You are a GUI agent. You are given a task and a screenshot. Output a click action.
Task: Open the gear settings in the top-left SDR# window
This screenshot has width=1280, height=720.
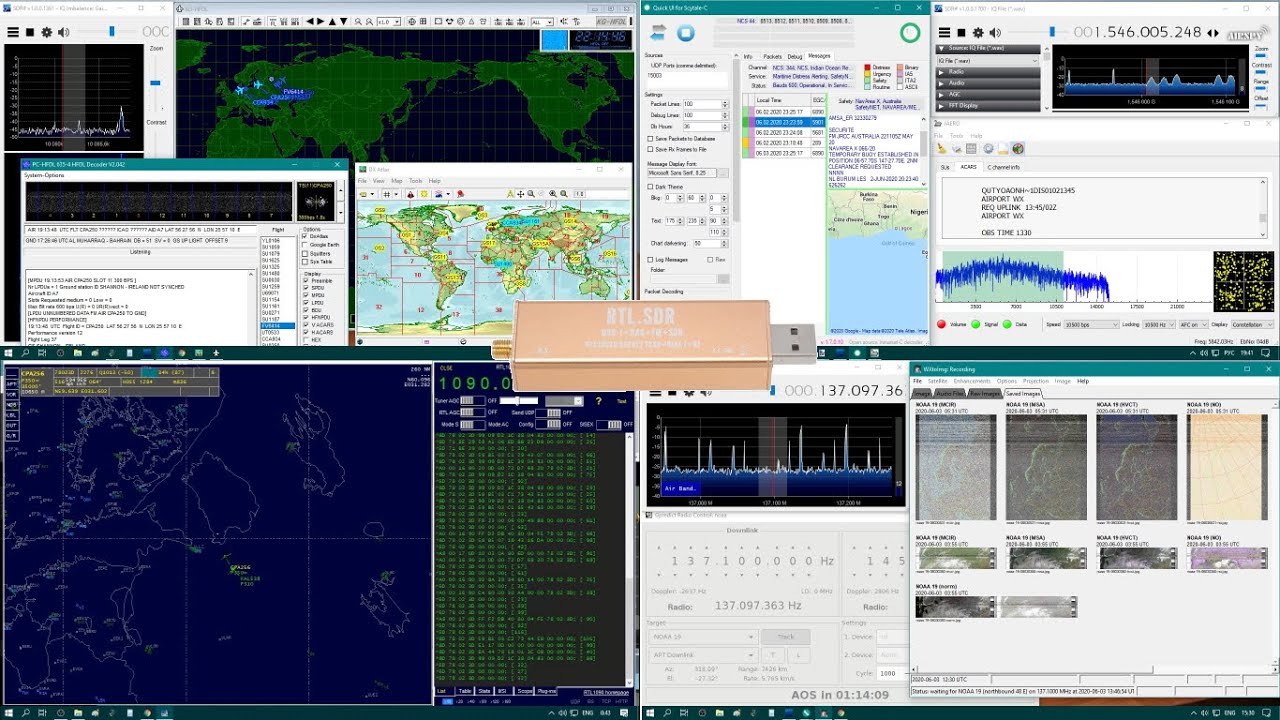click(47, 32)
